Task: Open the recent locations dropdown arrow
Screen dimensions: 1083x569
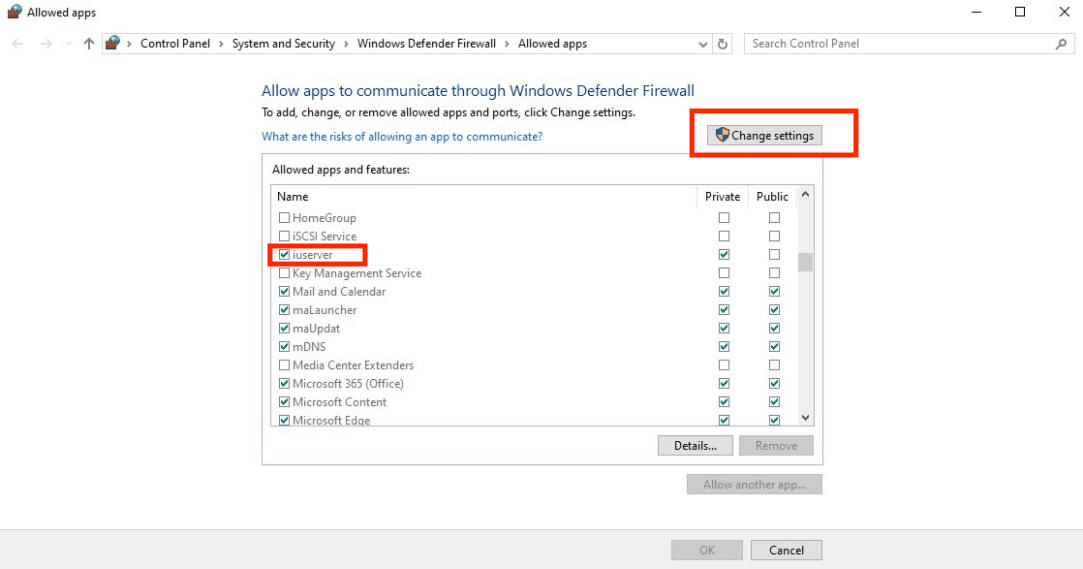Action: [68, 44]
